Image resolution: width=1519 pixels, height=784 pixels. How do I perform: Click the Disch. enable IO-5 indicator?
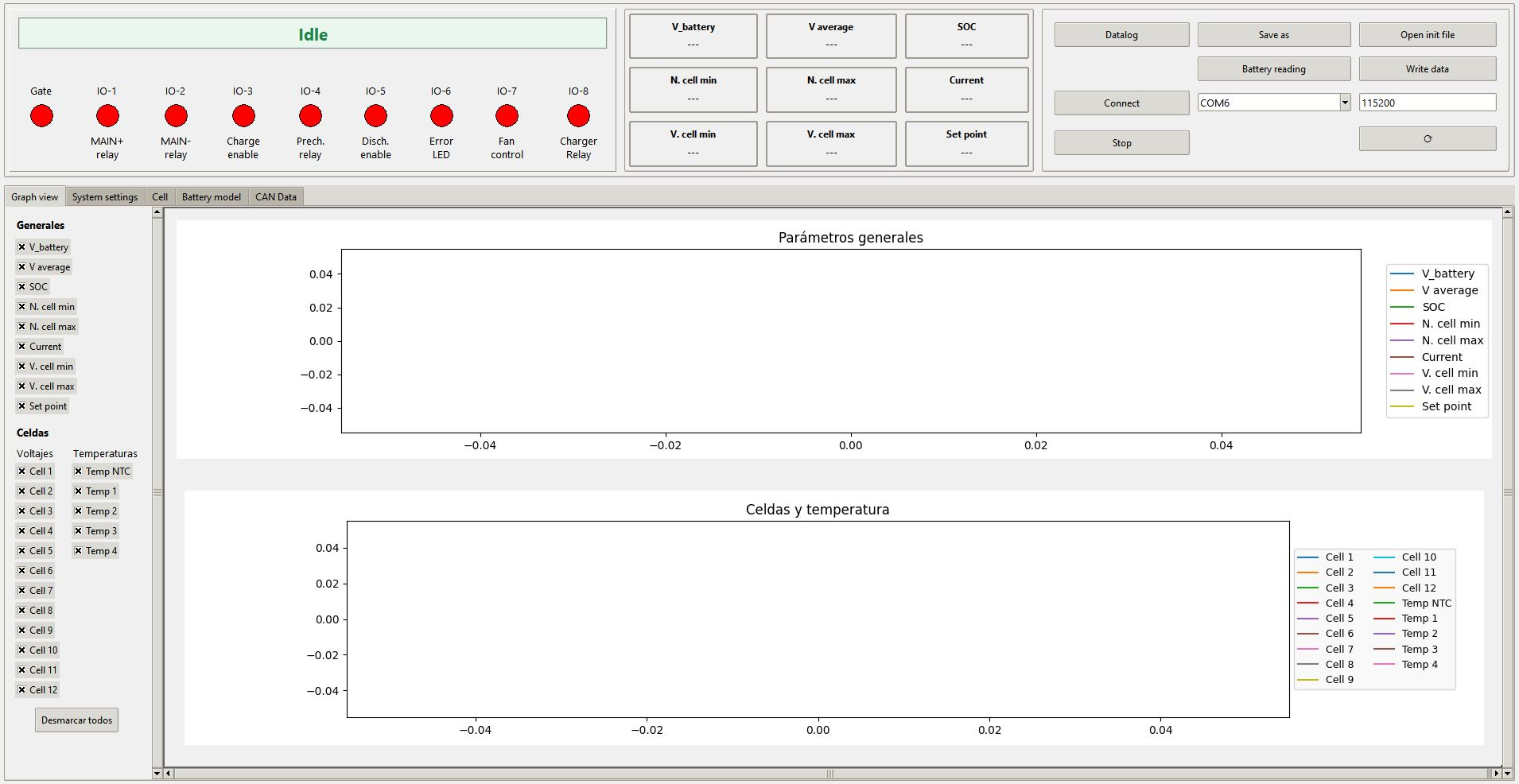point(375,116)
